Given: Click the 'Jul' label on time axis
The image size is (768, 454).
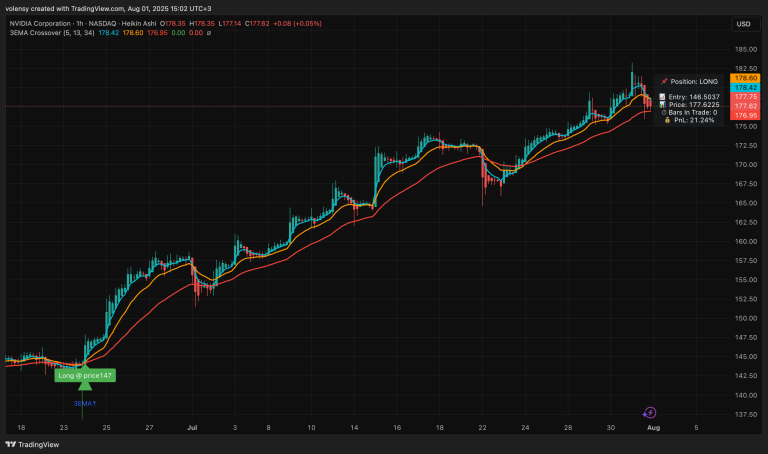Looking at the screenshot, I should (192, 428).
